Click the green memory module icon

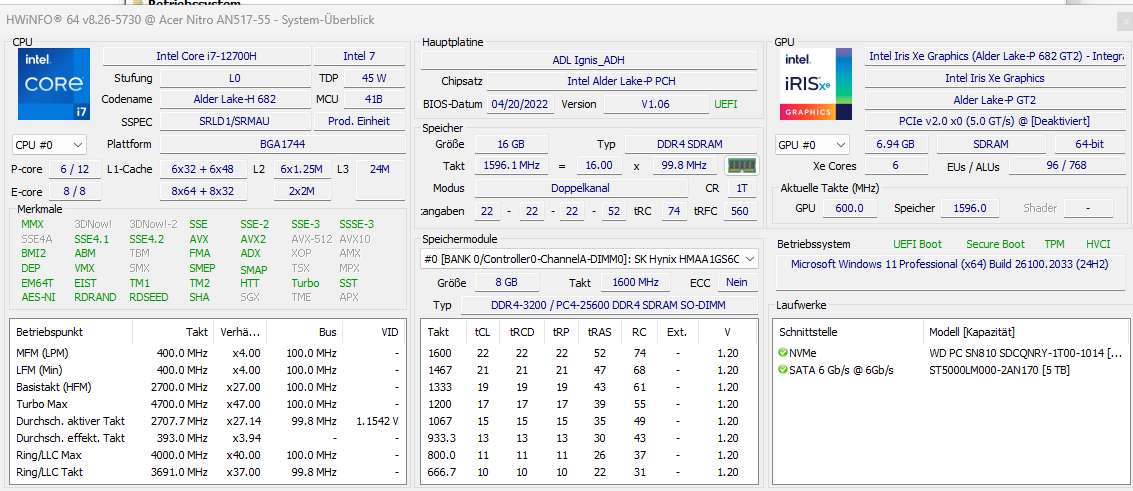click(x=741, y=165)
